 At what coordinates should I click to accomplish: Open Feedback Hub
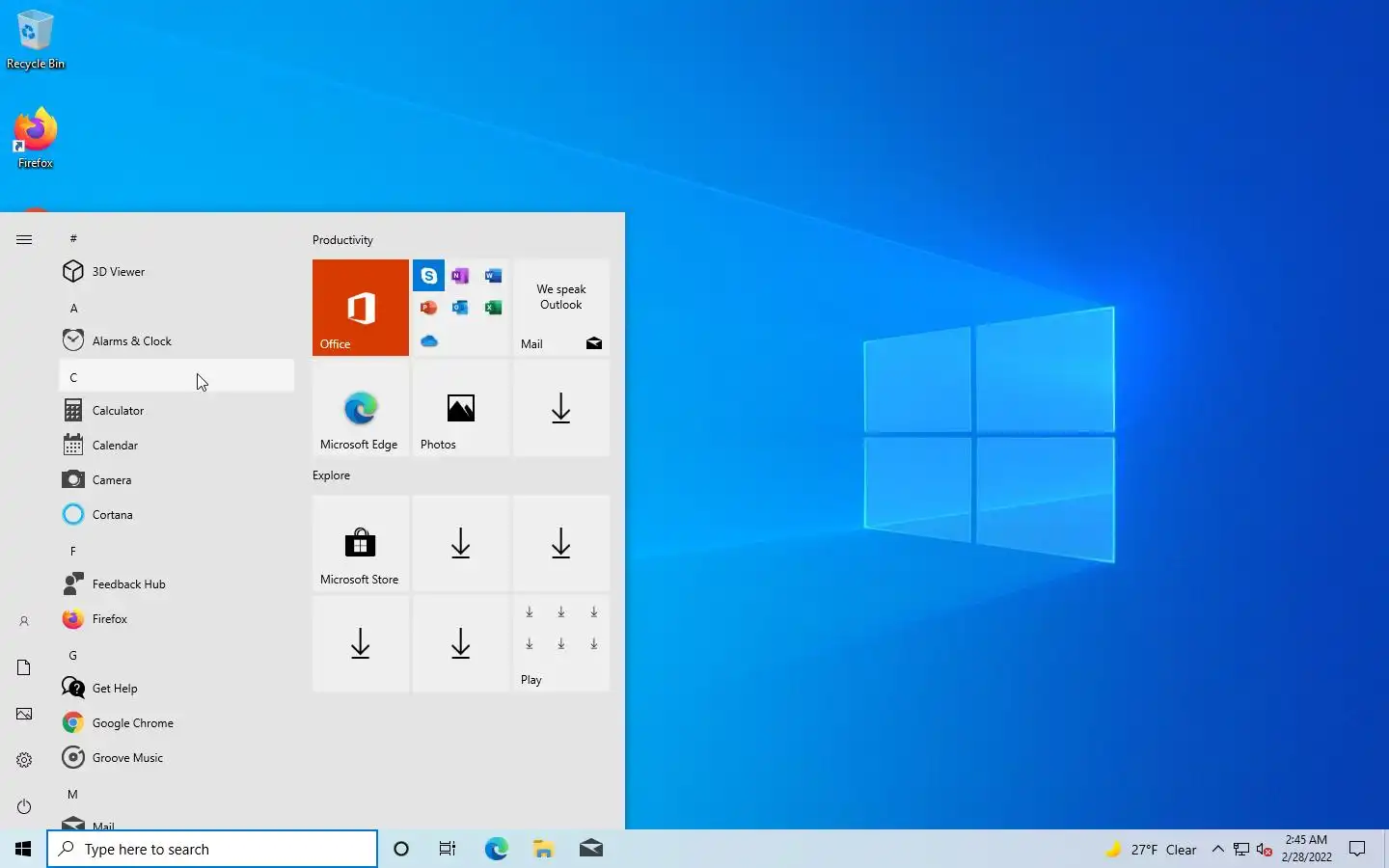(x=177, y=584)
